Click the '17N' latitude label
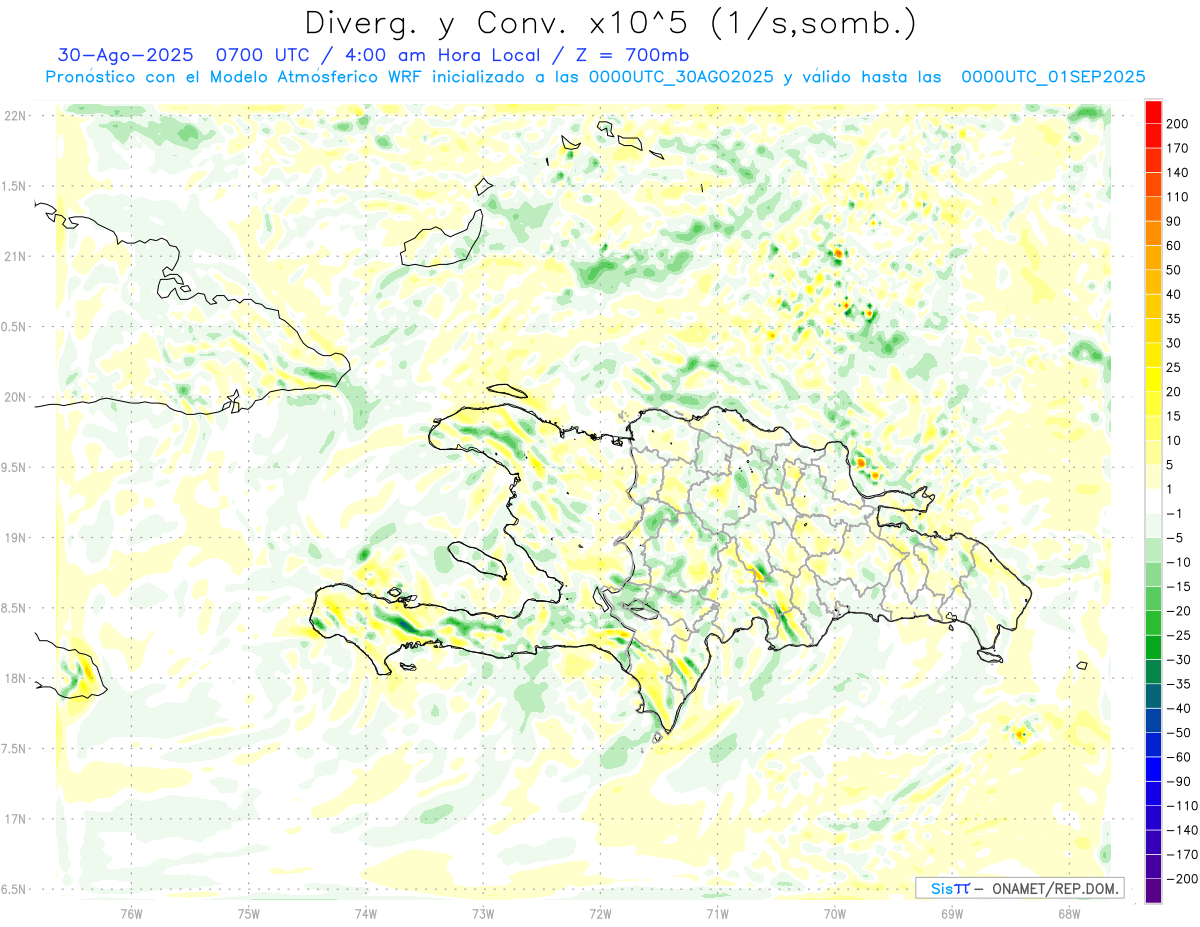This screenshot has height=927, width=1200. click(x=15, y=819)
